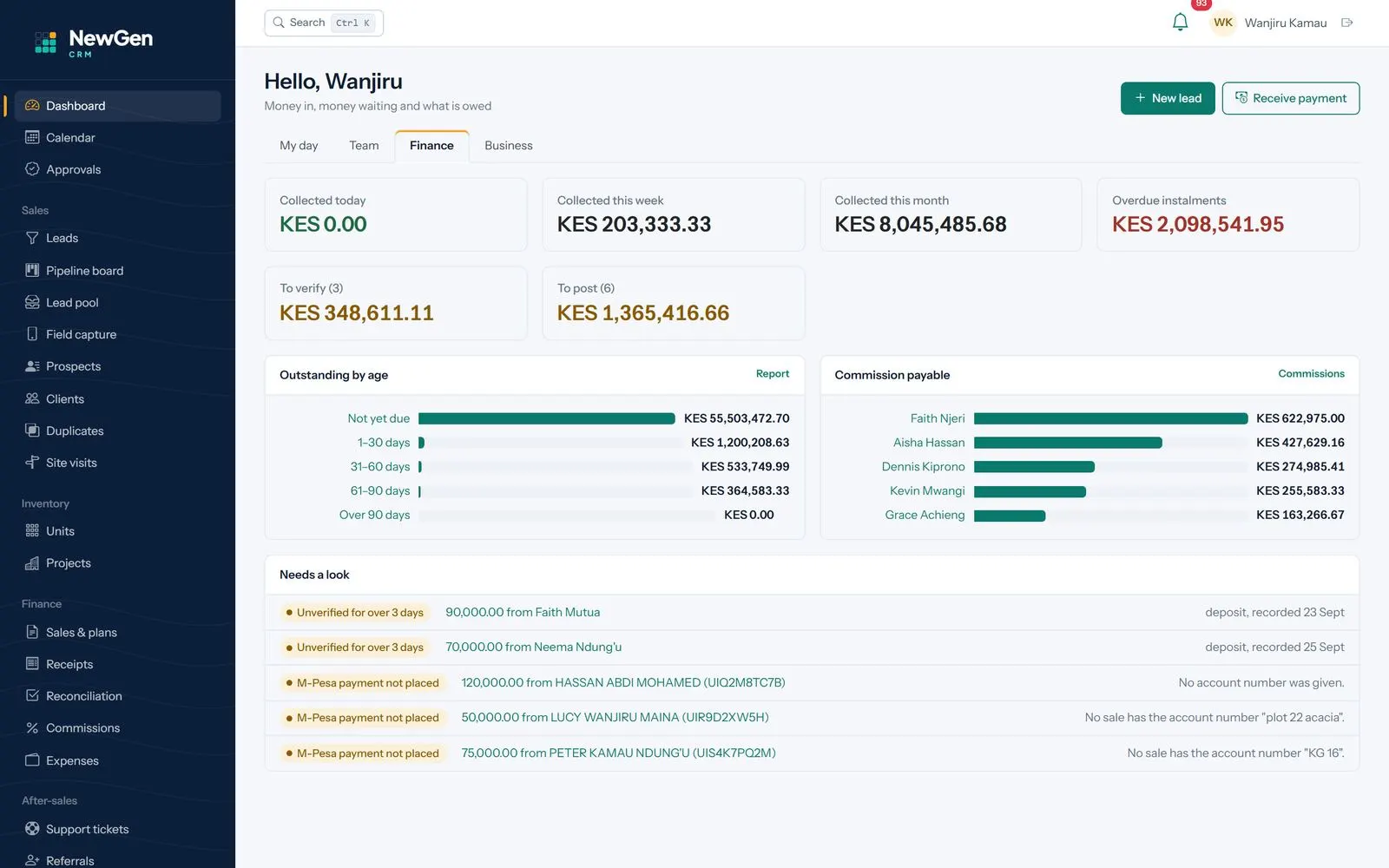Click the Field capture phone icon
The width and height of the screenshot is (1389, 868).
(x=32, y=334)
